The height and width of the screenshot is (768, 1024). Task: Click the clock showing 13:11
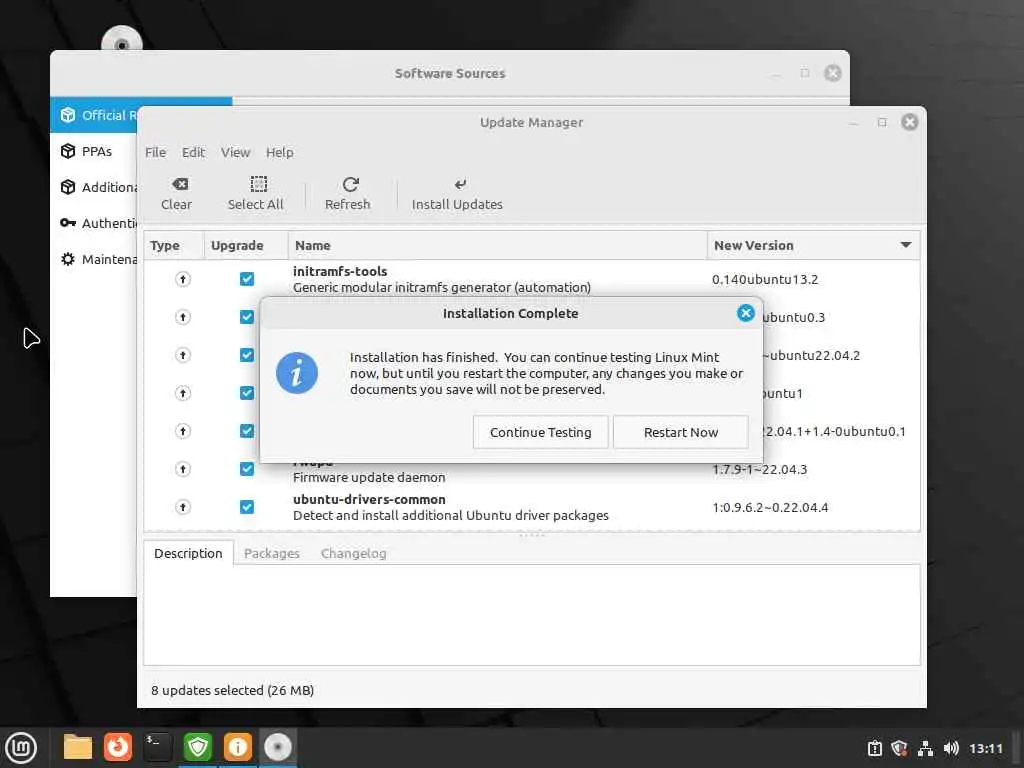click(985, 748)
